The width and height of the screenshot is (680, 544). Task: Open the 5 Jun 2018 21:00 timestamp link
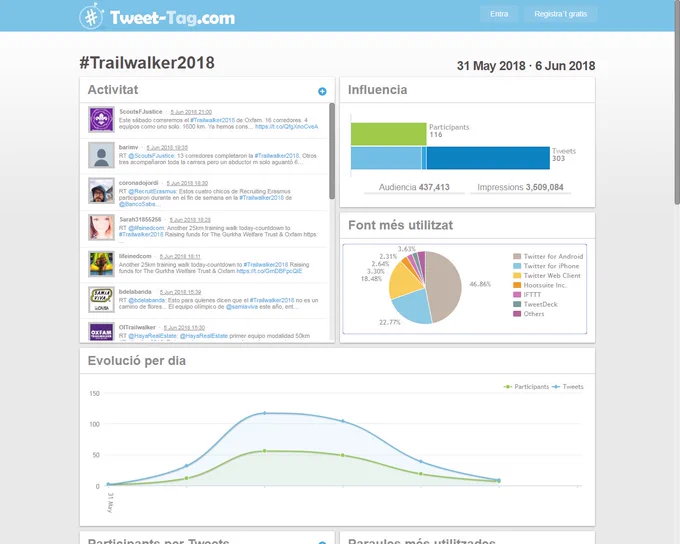click(x=191, y=112)
